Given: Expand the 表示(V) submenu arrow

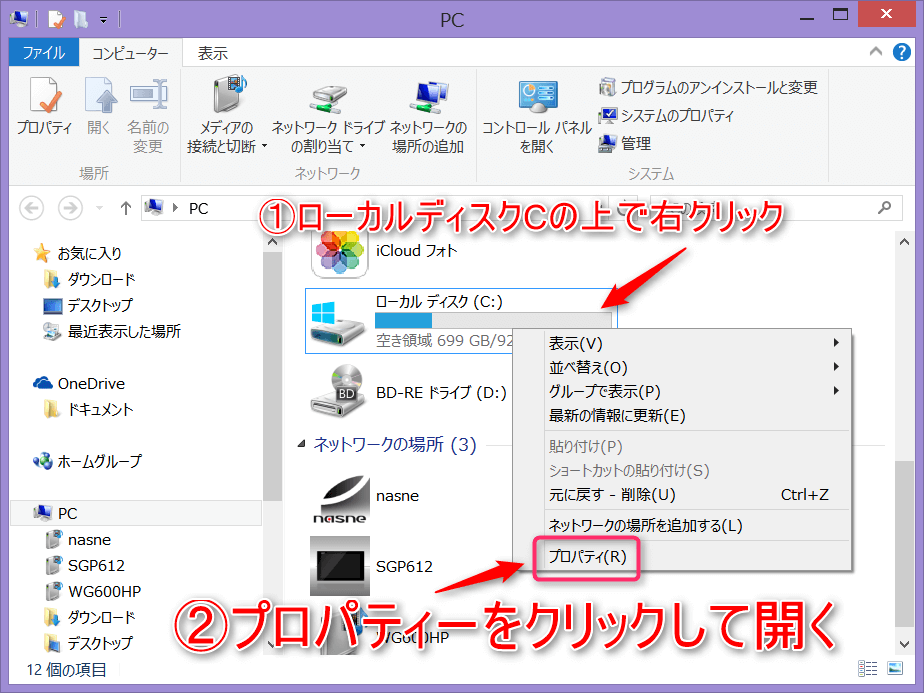Looking at the screenshot, I should pyautogui.click(x=836, y=343).
